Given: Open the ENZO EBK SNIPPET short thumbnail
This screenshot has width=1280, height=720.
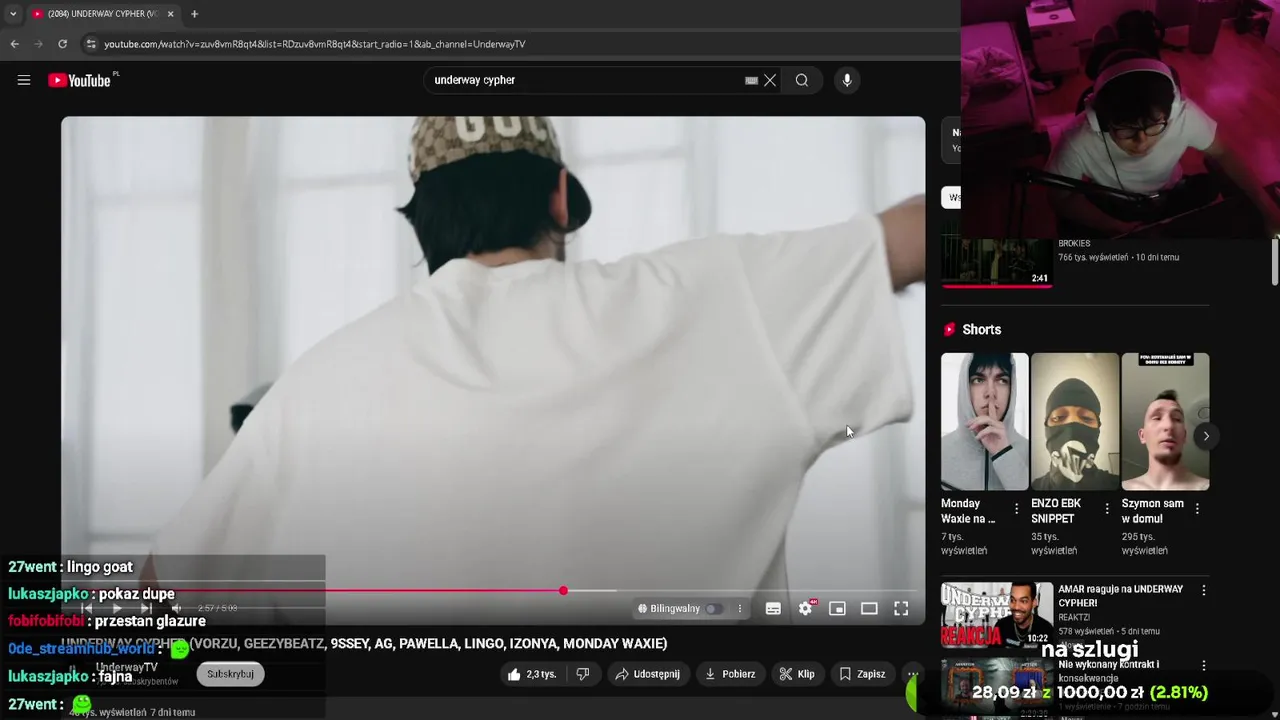Looking at the screenshot, I should point(1075,421).
